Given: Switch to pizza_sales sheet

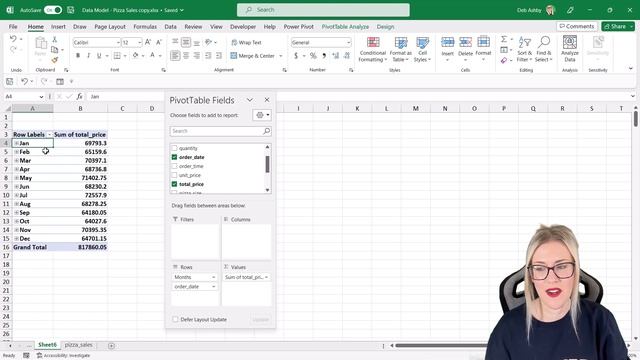Looking at the screenshot, I should [78, 345].
